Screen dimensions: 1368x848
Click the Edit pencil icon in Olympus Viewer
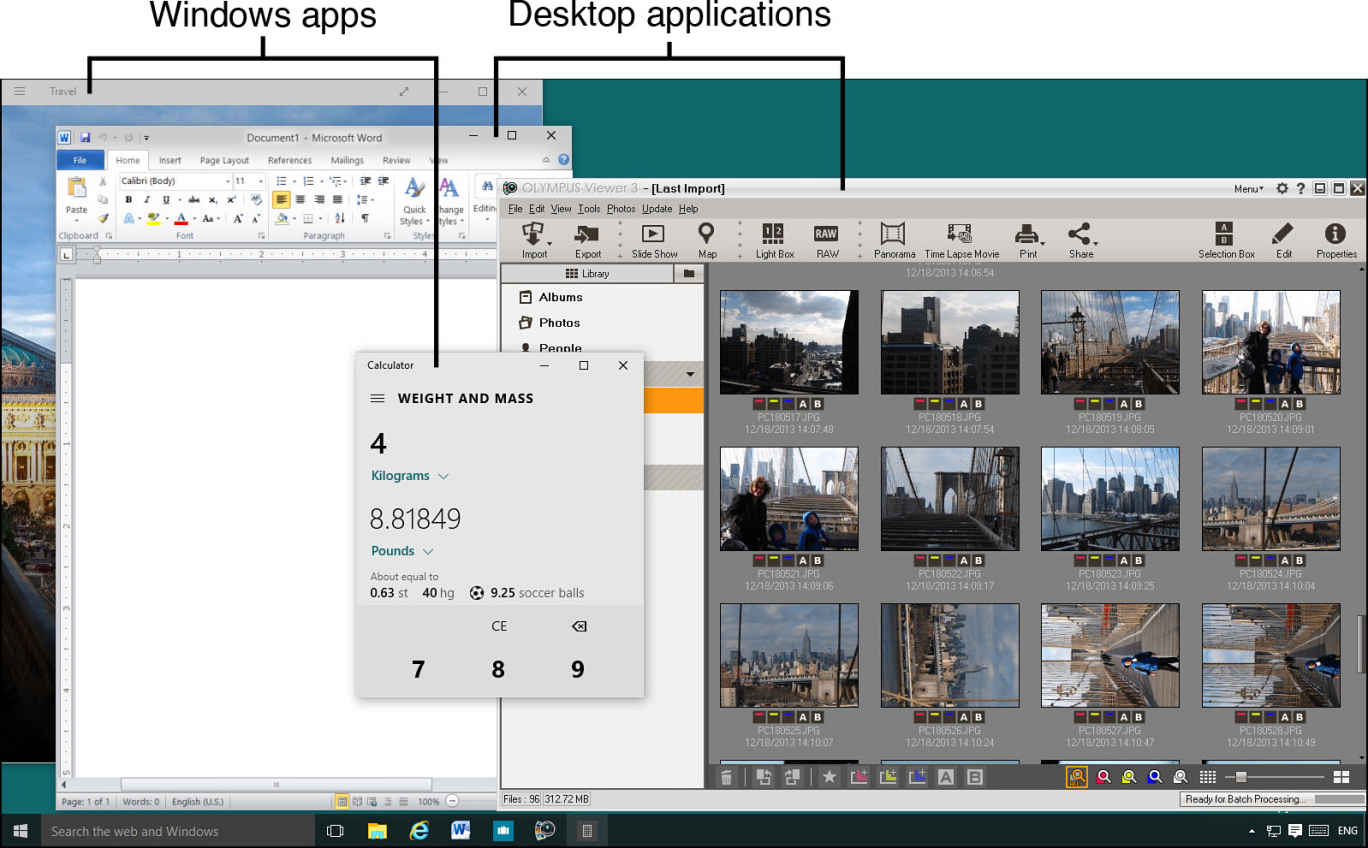tap(1283, 233)
